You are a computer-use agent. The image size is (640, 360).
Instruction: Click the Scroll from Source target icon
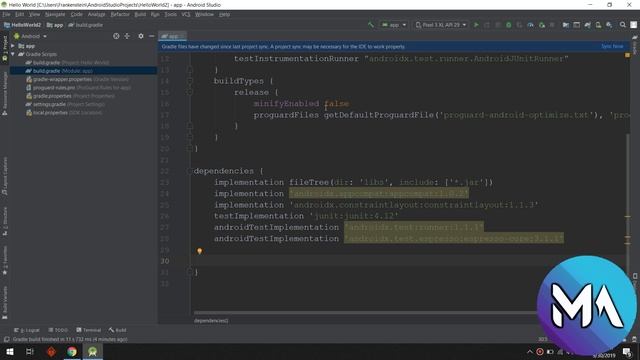pyautogui.click(x=116, y=36)
